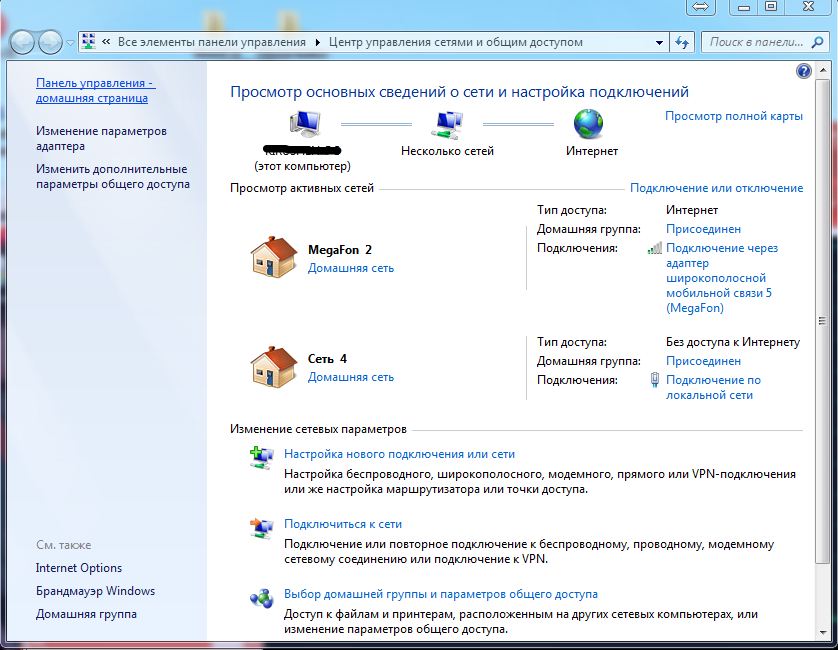838x650 pixels.
Task: Open 'Брандмауэр Windows' in the See also list
Action: [95, 591]
